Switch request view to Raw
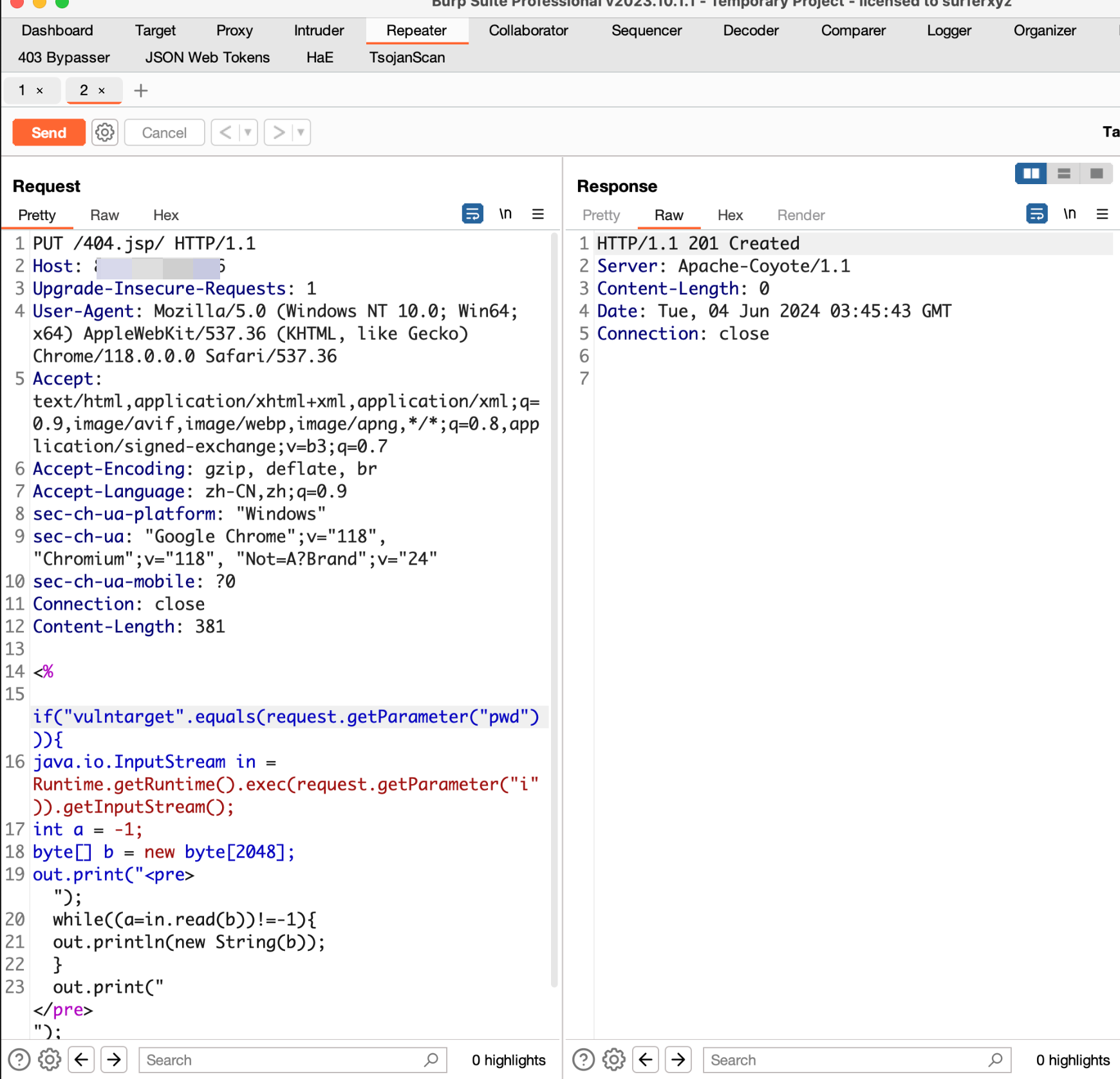Image resolution: width=1120 pixels, height=1079 pixels. (x=104, y=215)
